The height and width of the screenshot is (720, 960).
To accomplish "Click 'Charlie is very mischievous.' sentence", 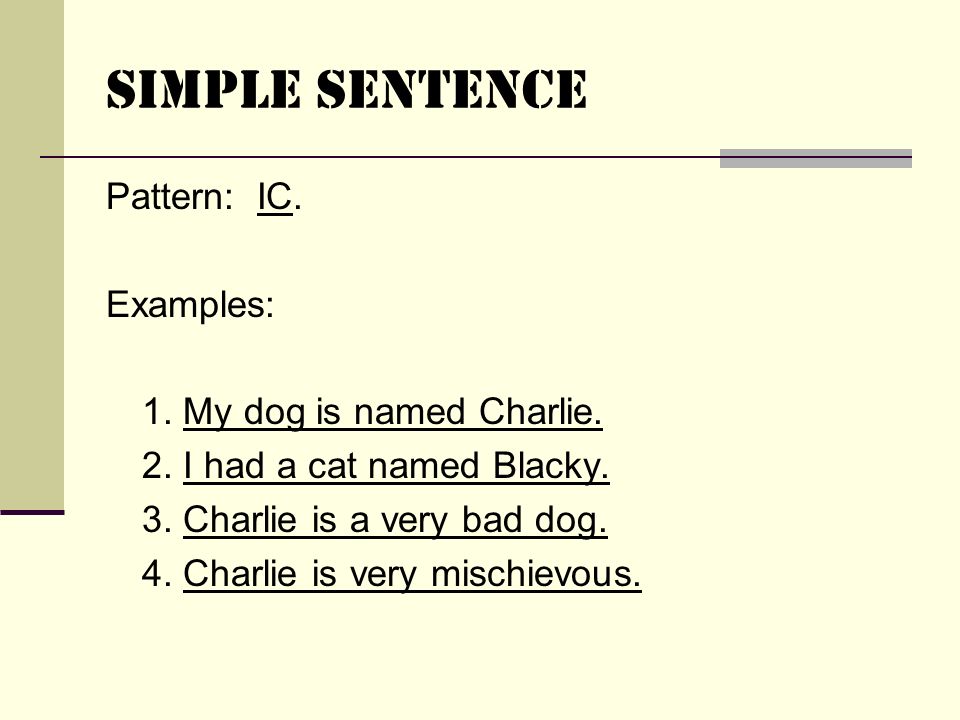I will (412, 574).
